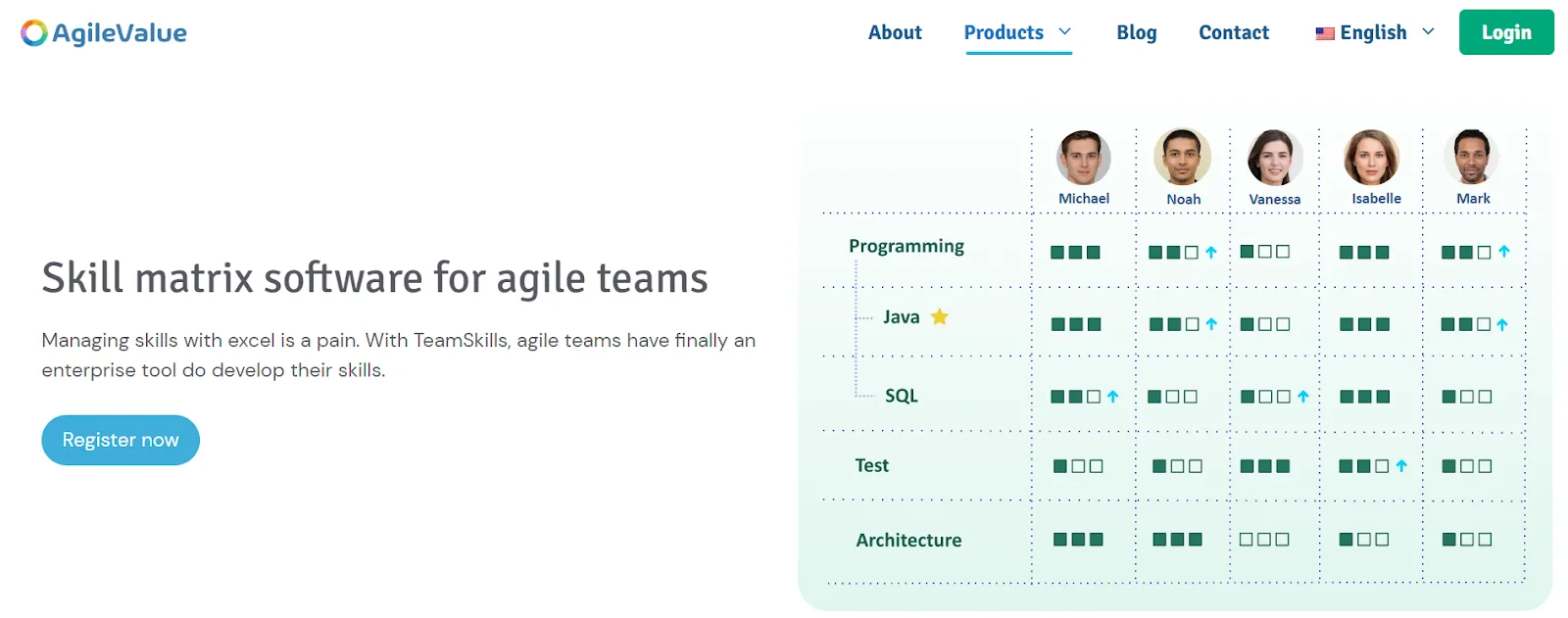This screenshot has width=1568, height=618.
Task: Click Noah's Architecture skill level squares
Action: 1177,540
